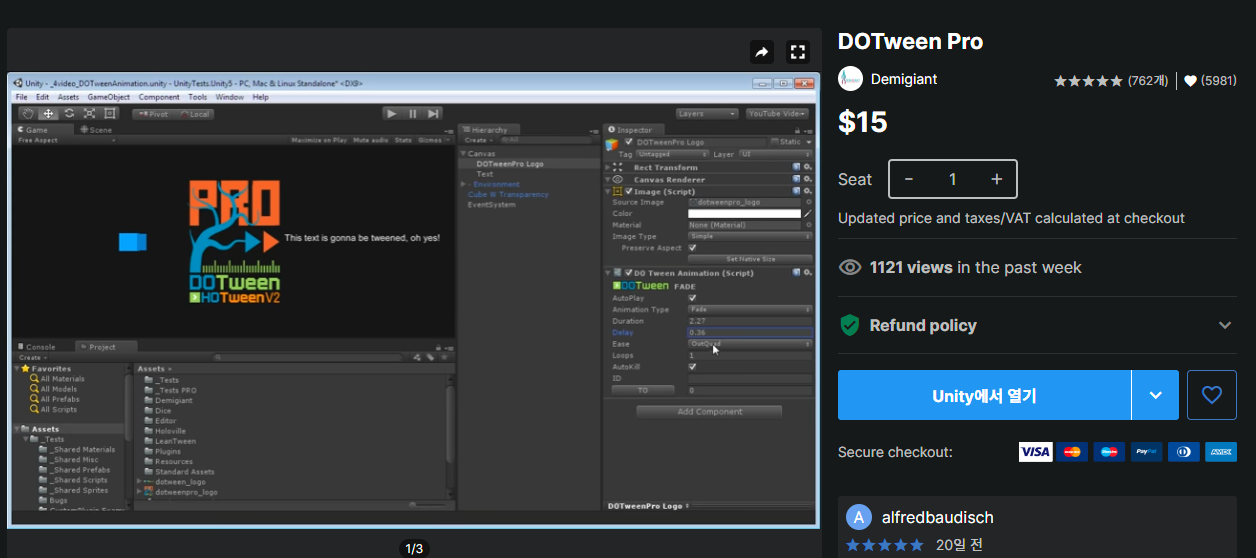Open the Animation Type dropdown showing Fade
This screenshot has width=1256, height=558.
coord(750,310)
